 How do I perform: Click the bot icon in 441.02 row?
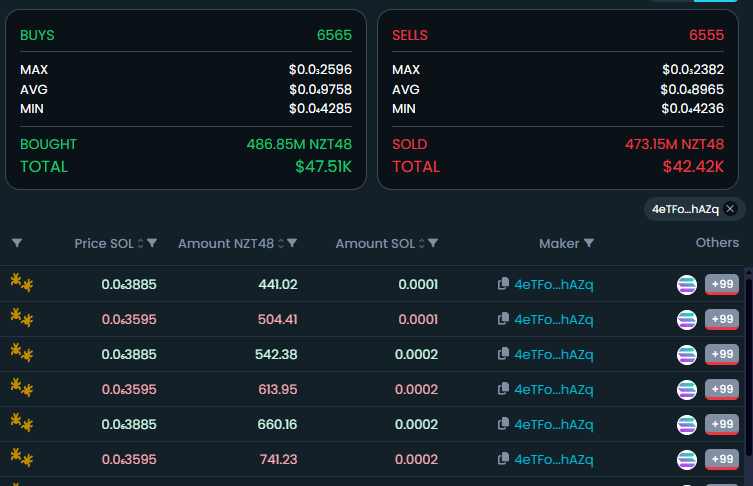22,283
